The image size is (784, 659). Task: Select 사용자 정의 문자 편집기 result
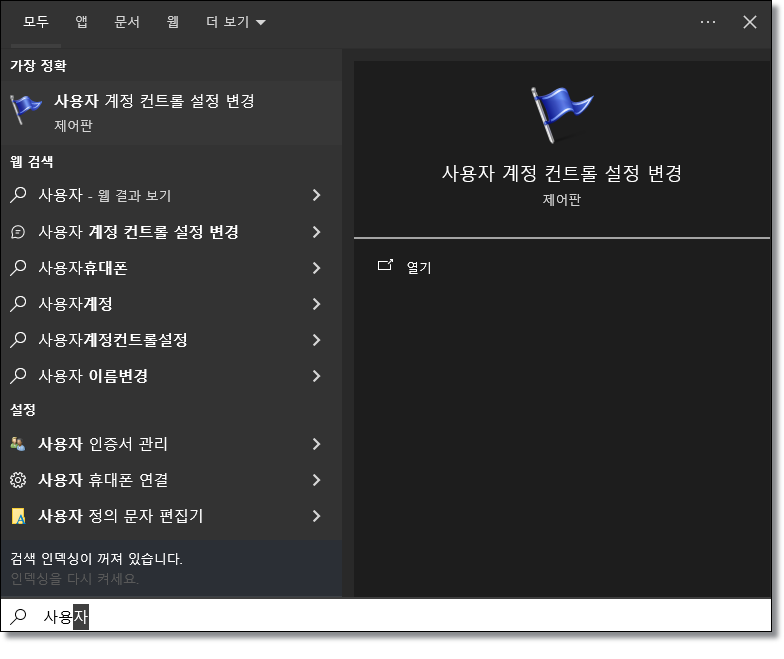tap(172, 516)
